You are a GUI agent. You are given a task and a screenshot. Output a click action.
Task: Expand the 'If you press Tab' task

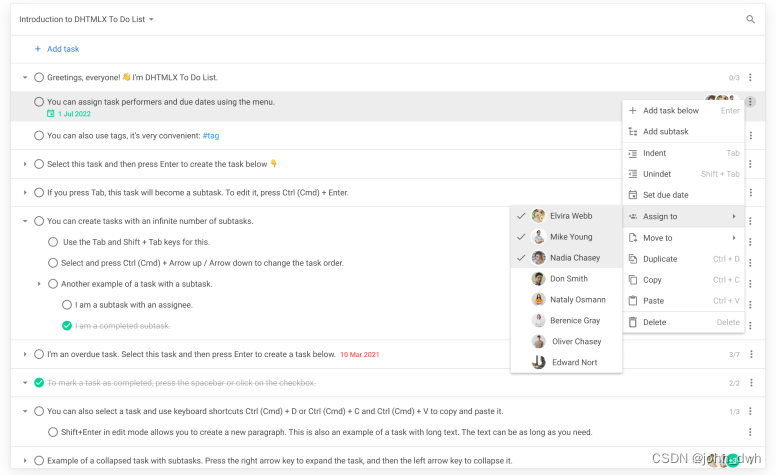25,192
